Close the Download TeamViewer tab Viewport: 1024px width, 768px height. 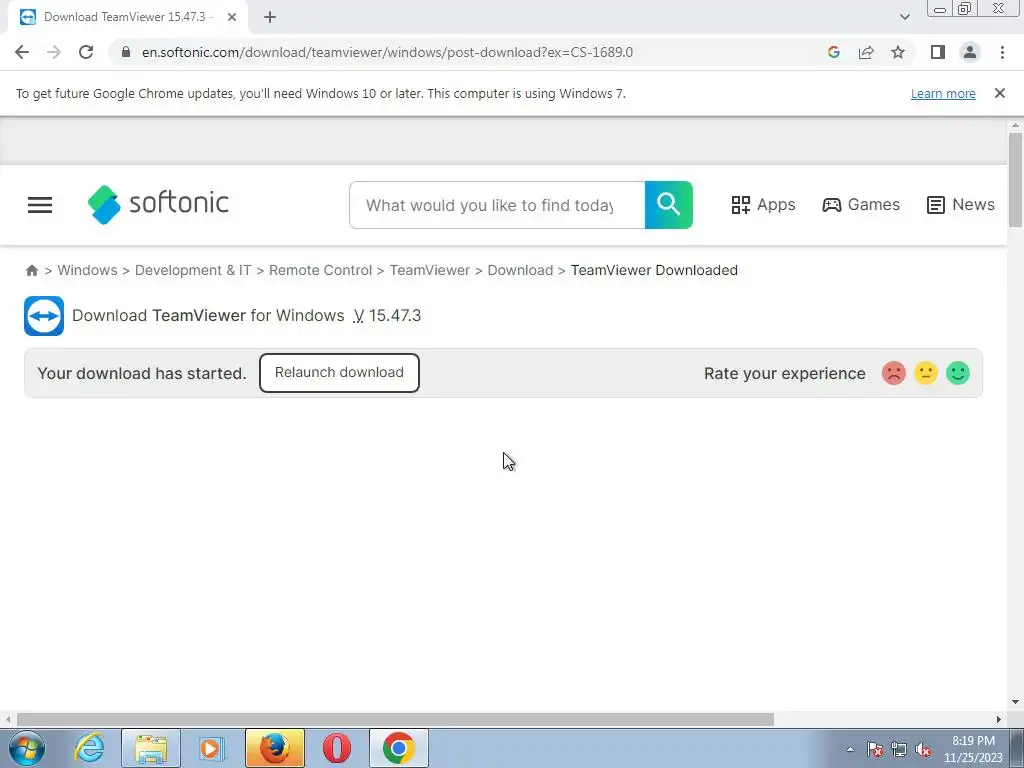click(x=232, y=17)
